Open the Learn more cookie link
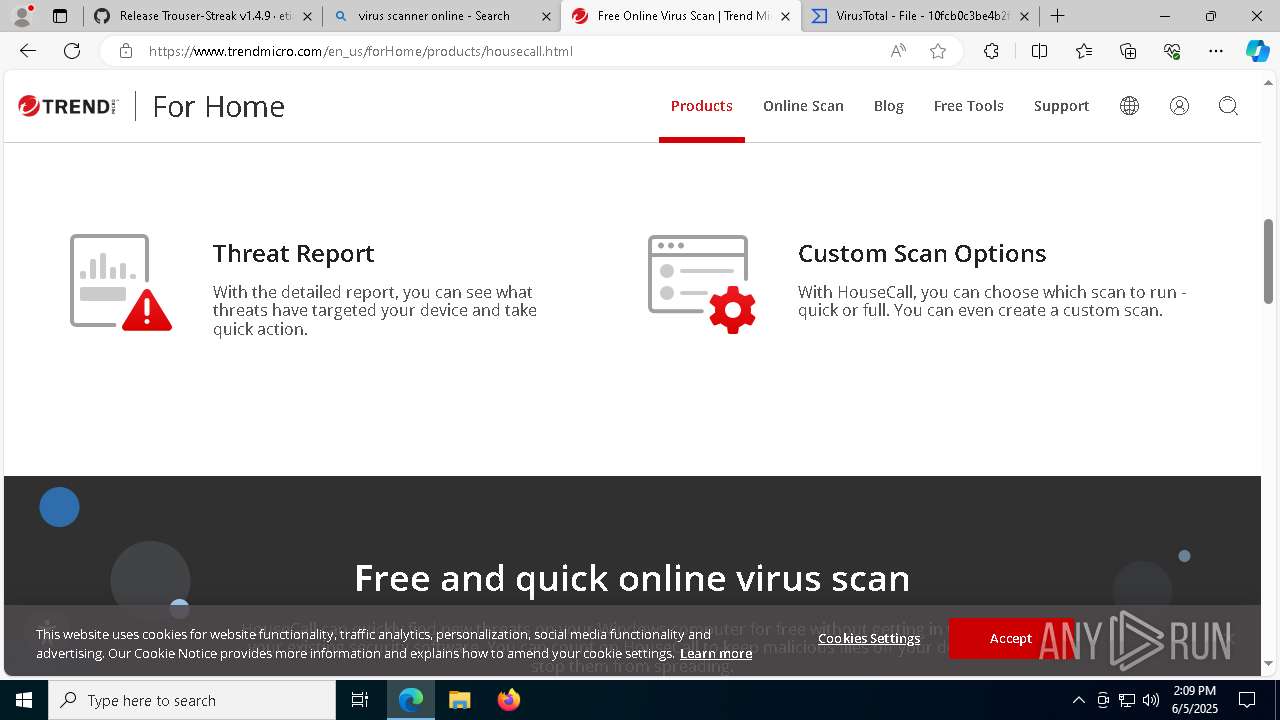 click(x=716, y=653)
